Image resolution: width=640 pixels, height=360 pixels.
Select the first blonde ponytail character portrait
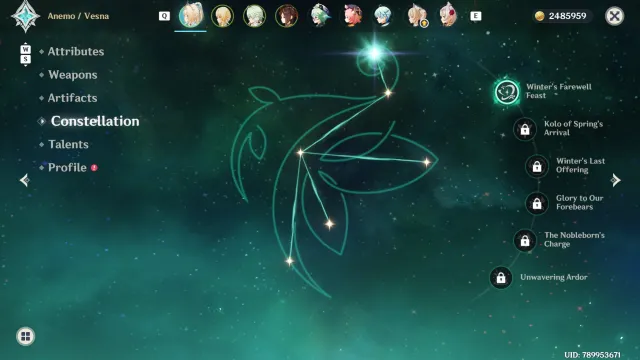pyautogui.click(x=191, y=16)
